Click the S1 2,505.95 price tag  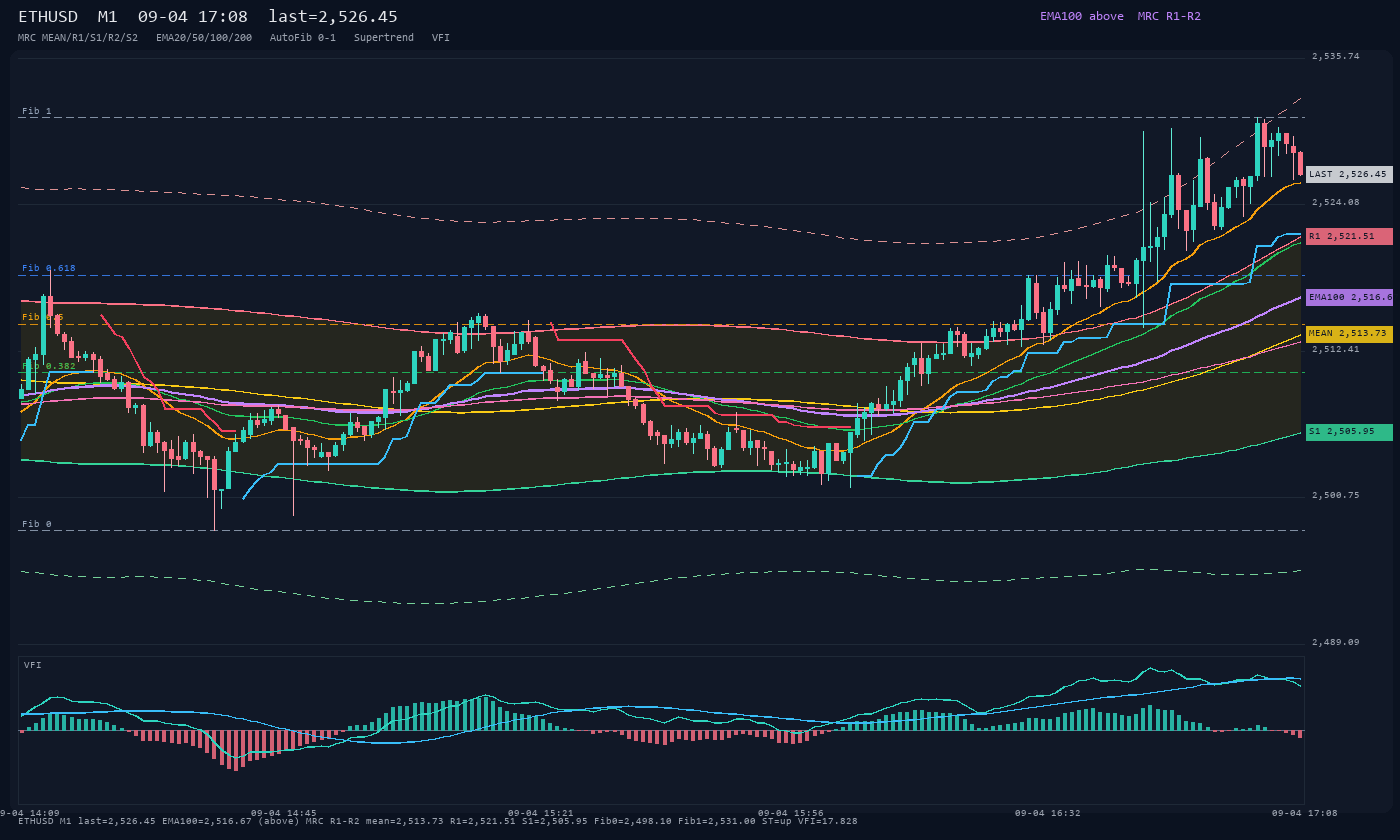click(x=1349, y=432)
